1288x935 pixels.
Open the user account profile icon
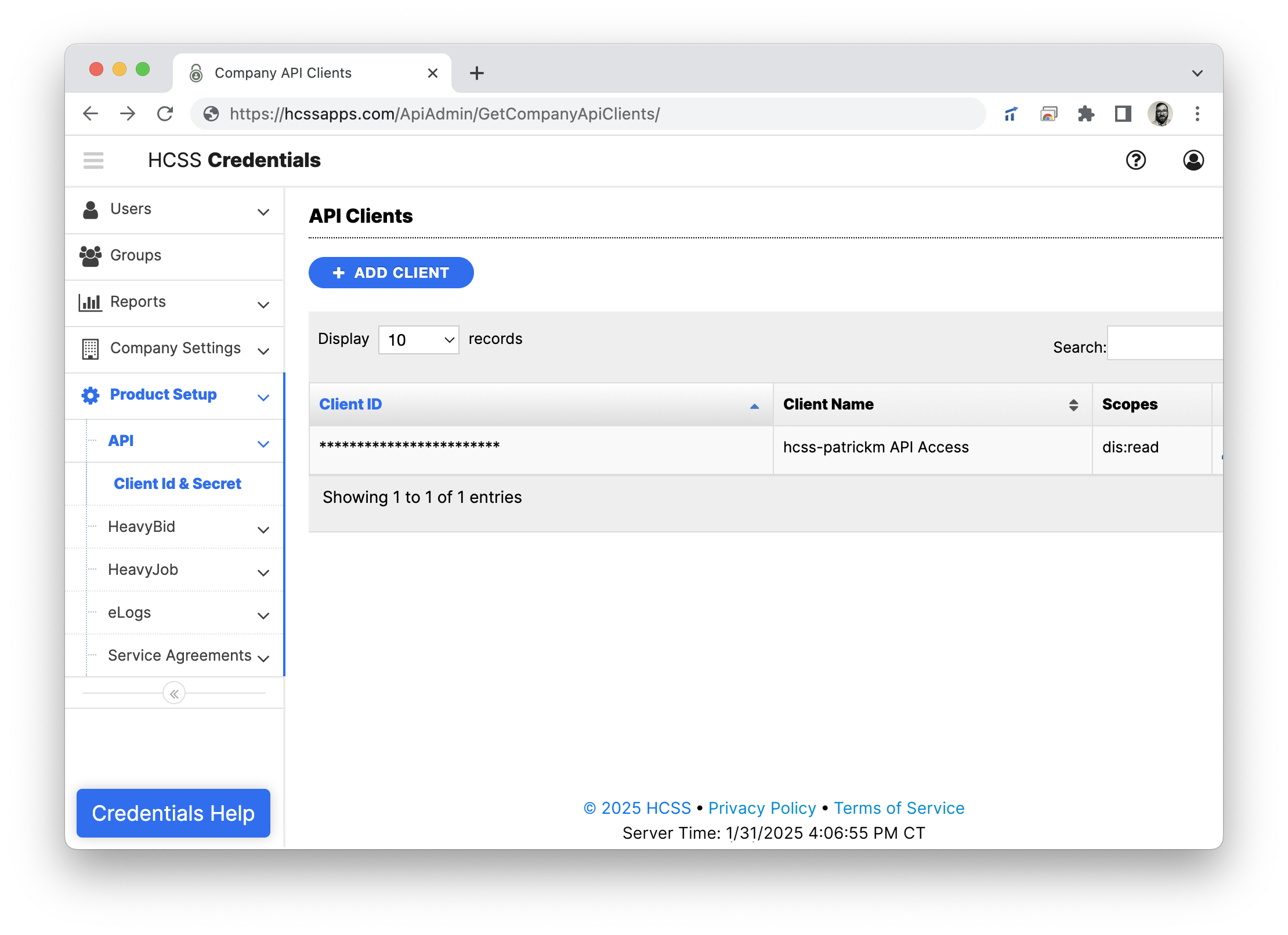click(1193, 160)
